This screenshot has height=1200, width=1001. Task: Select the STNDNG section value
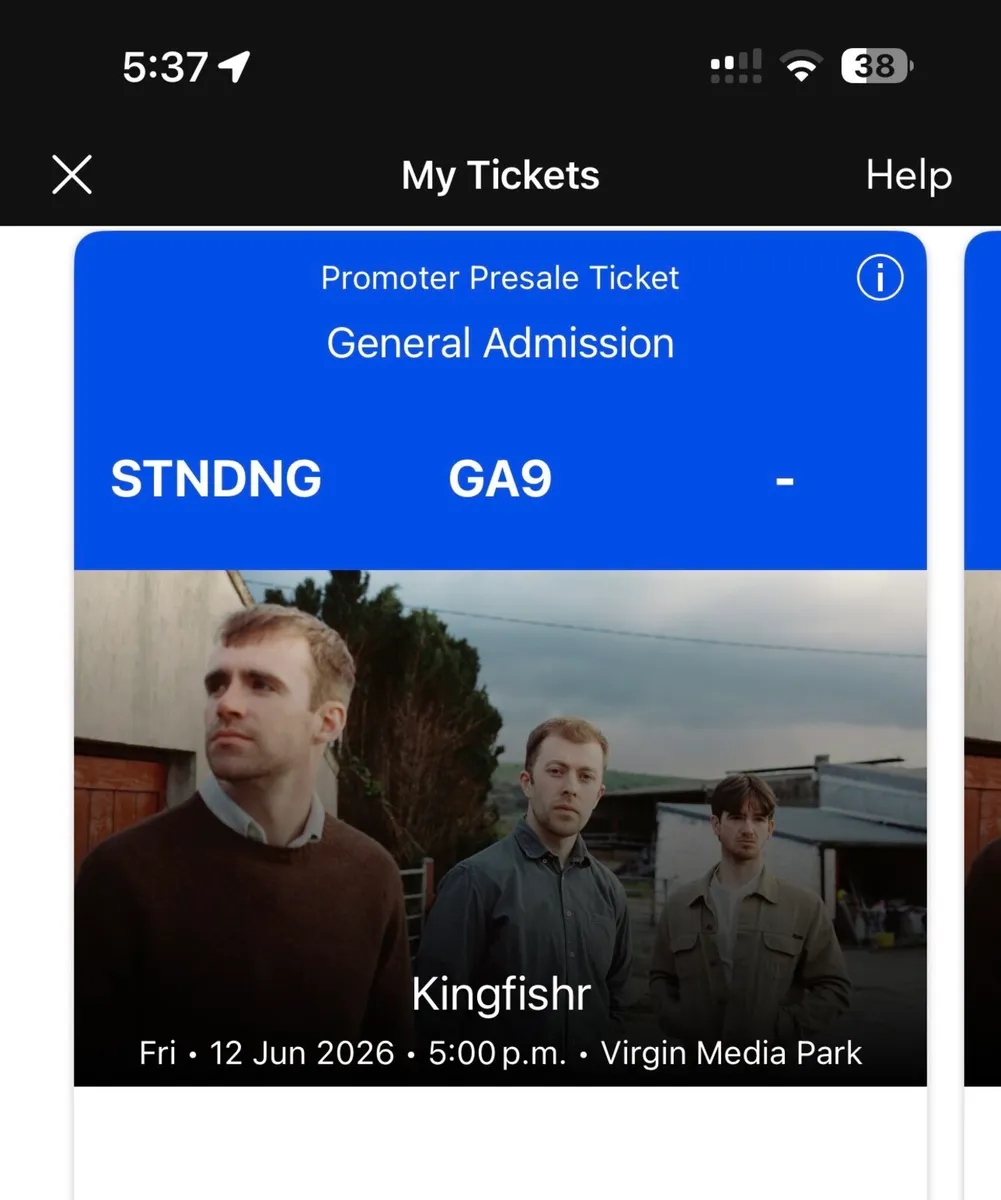pos(216,479)
